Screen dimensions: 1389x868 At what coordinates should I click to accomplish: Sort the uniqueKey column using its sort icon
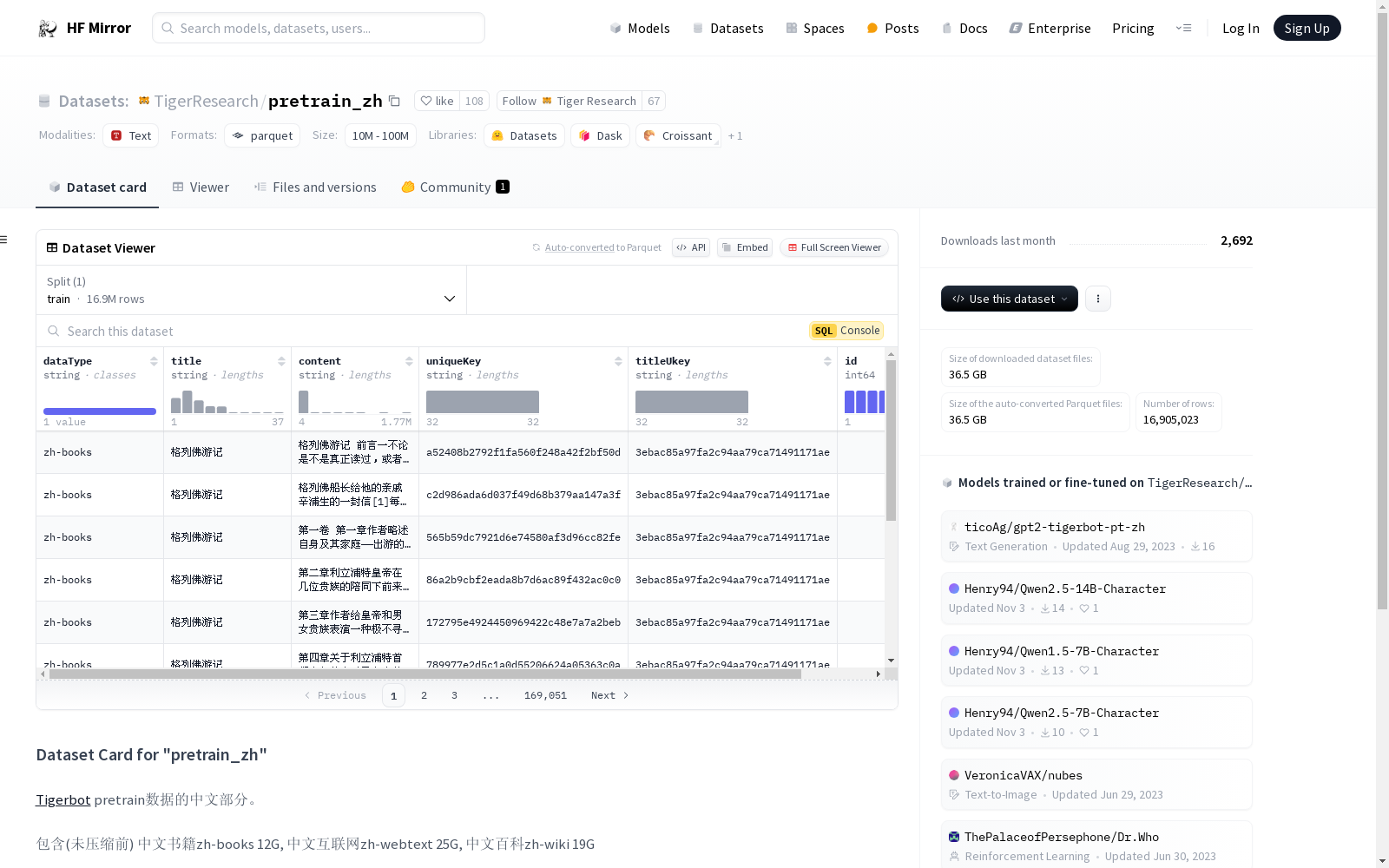[618, 361]
